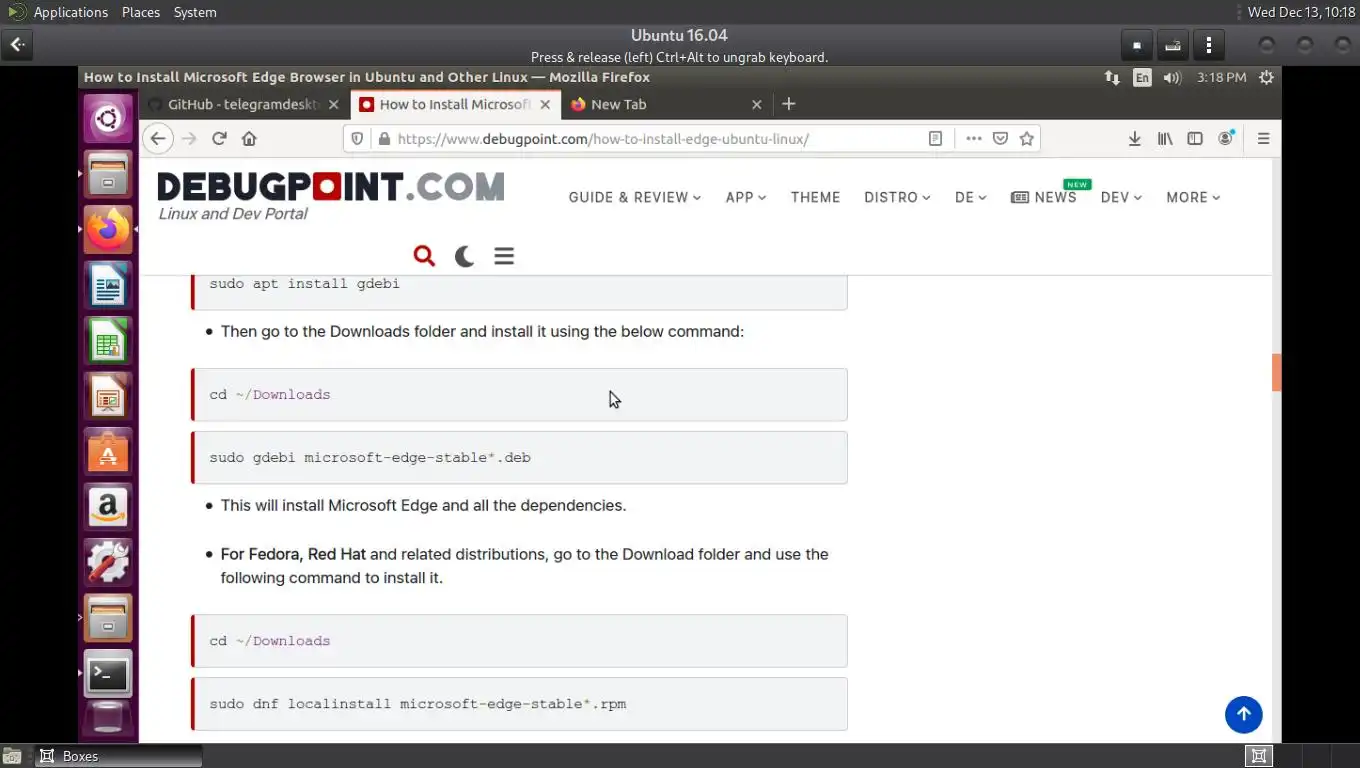Toggle reader view icon in address bar
Image resolution: width=1360 pixels, height=768 pixels.
(935, 139)
